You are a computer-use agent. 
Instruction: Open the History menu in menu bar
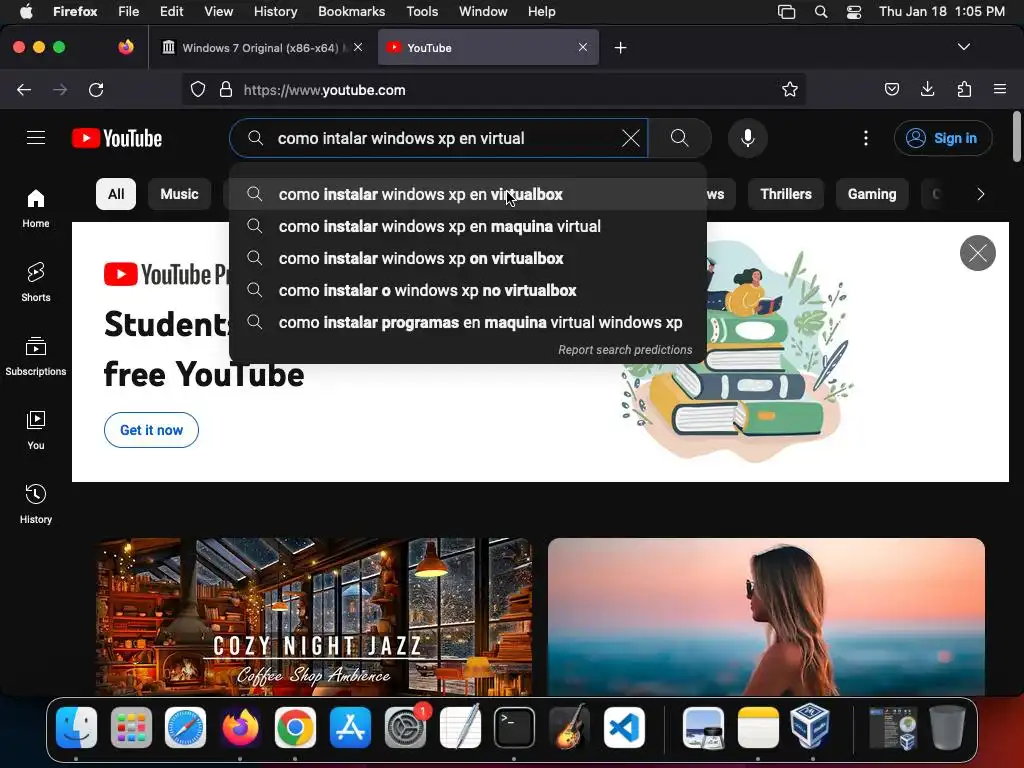[x=275, y=11]
